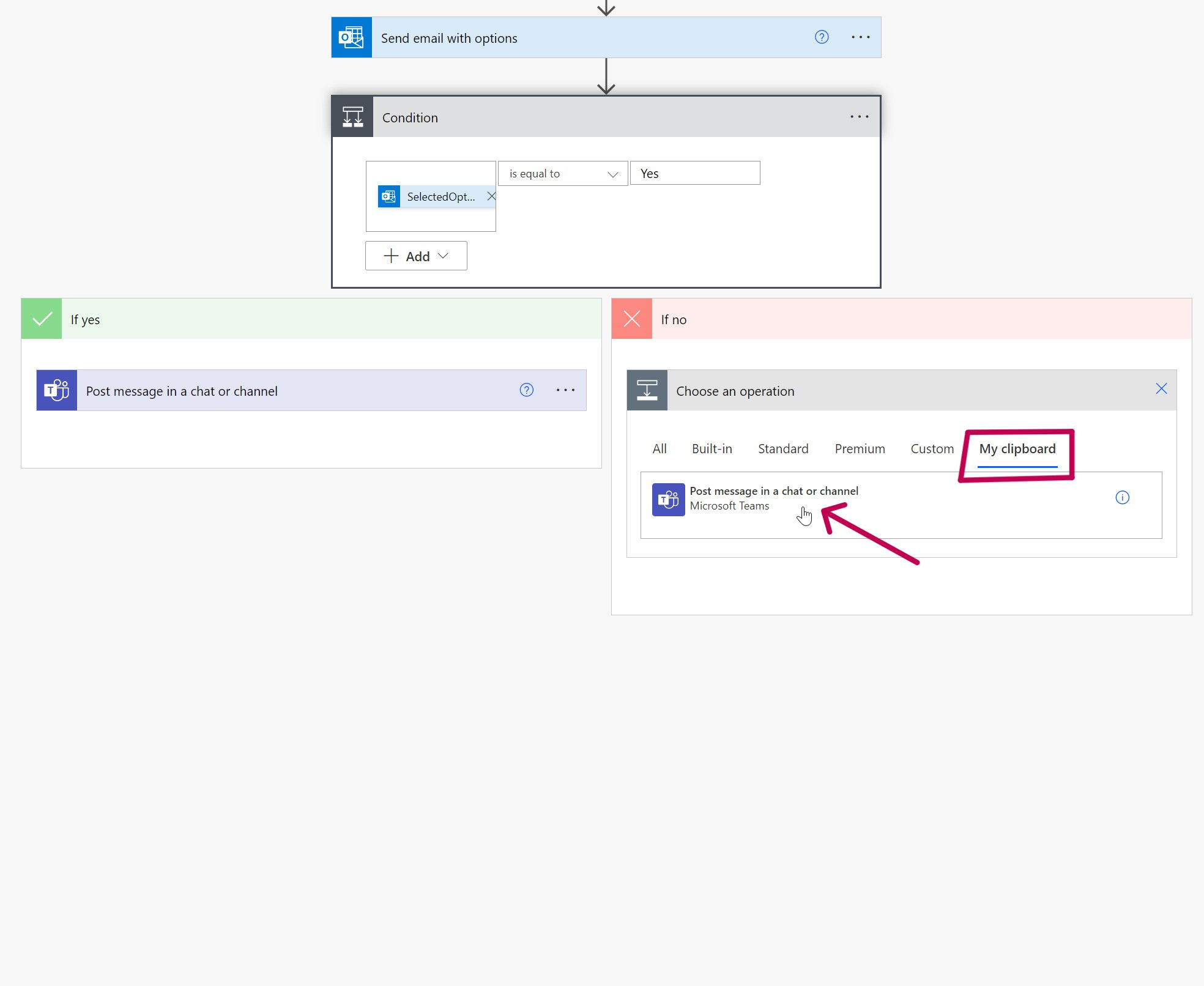Open Post message action ellipsis menu

point(565,390)
